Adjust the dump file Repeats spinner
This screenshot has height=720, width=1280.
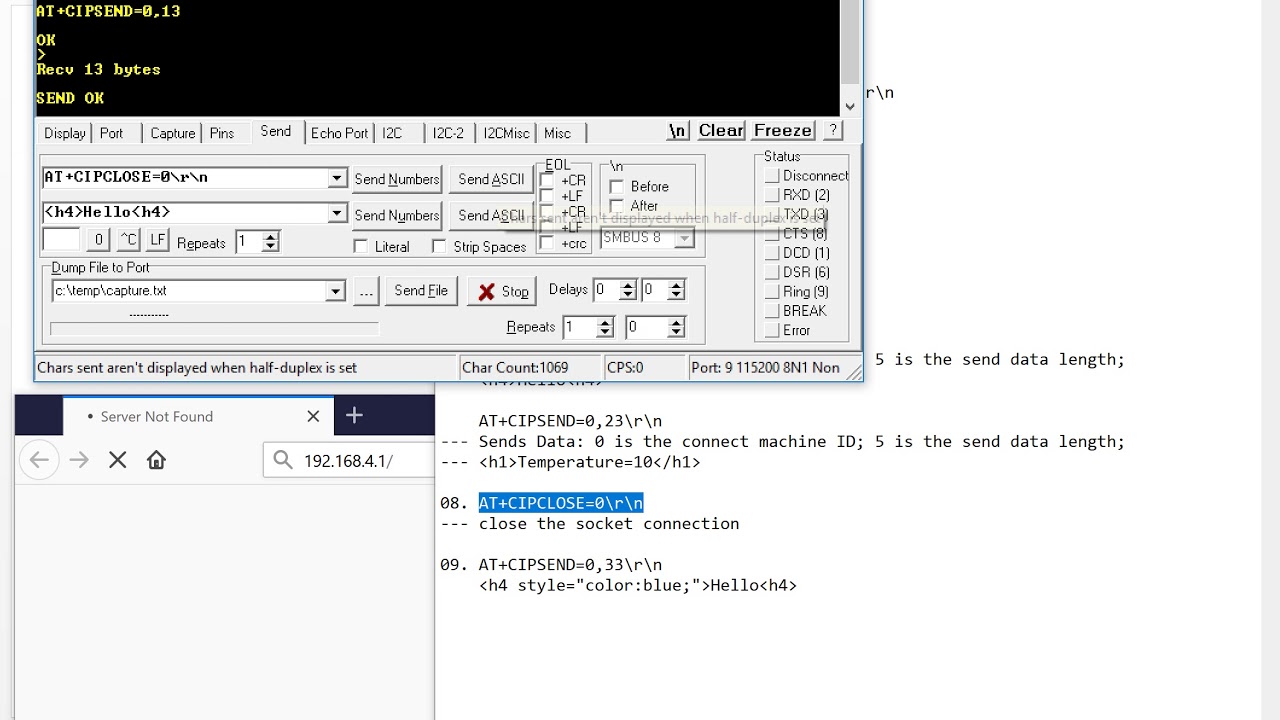tap(604, 327)
